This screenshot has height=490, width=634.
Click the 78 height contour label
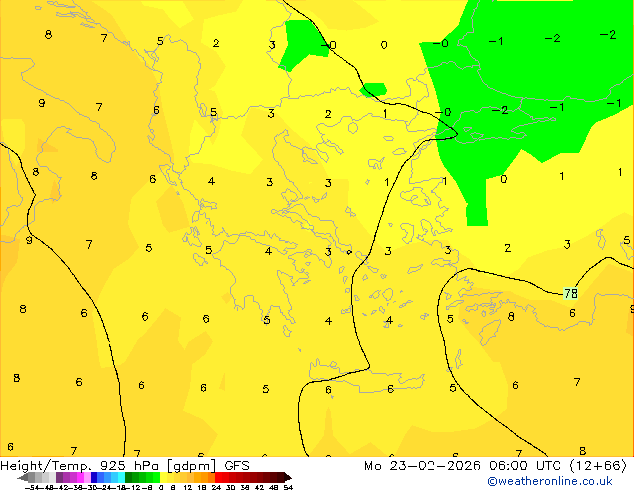[x=571, y=293]
